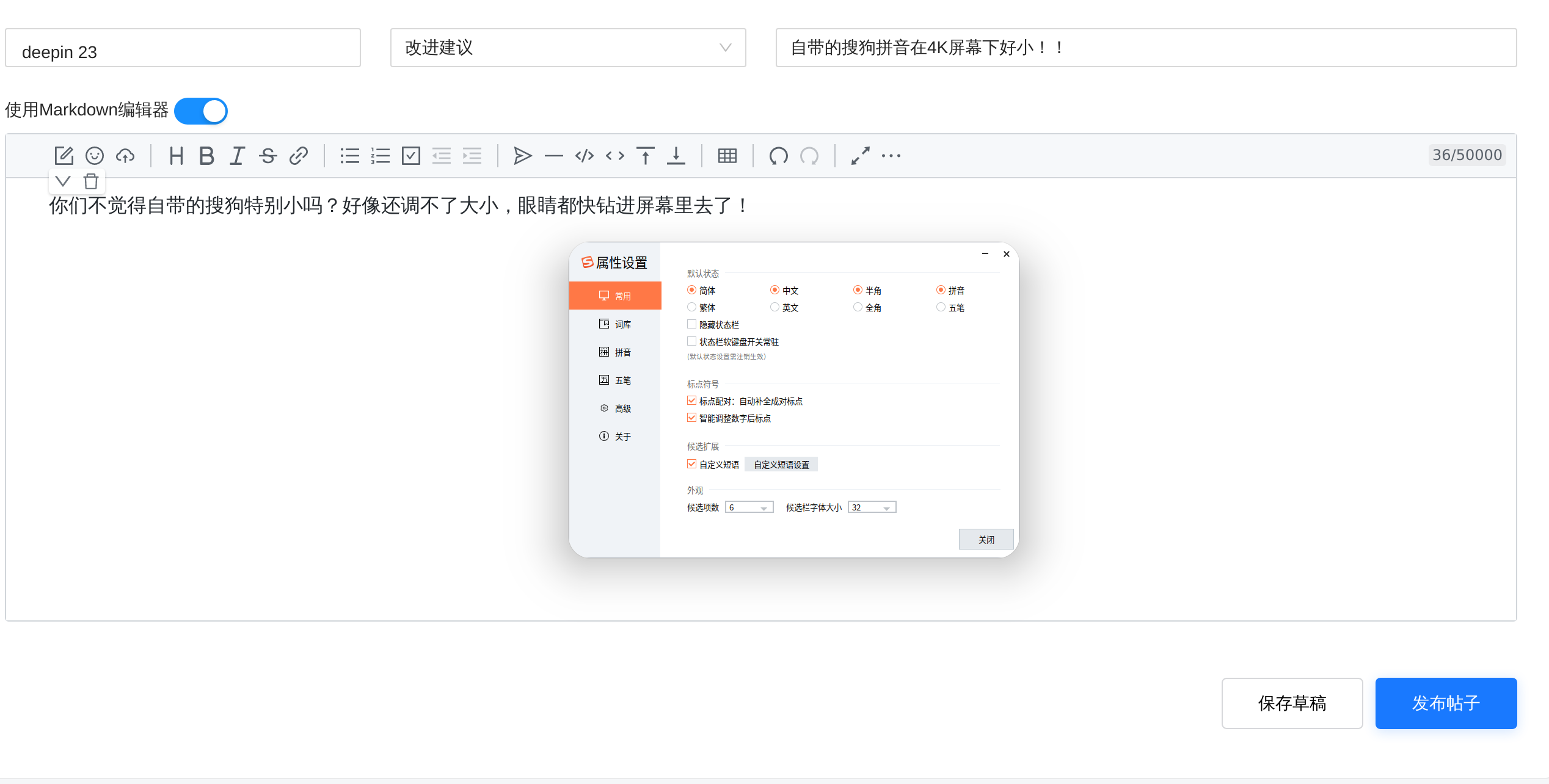Click the outdent icon
Viewport: 1549px width, 784px height.
point(442,156)
